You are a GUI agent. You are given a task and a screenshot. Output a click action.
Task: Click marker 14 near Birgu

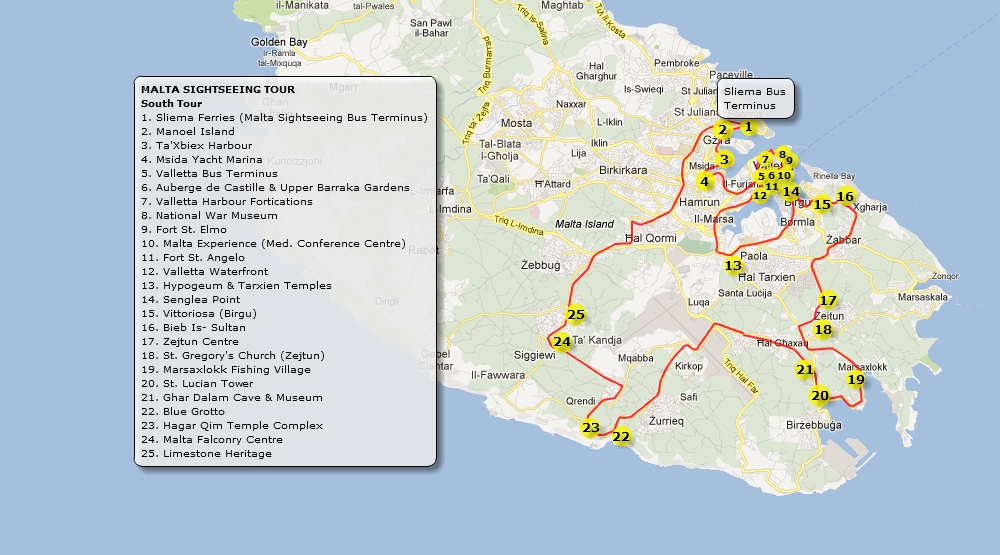point(791,191)
